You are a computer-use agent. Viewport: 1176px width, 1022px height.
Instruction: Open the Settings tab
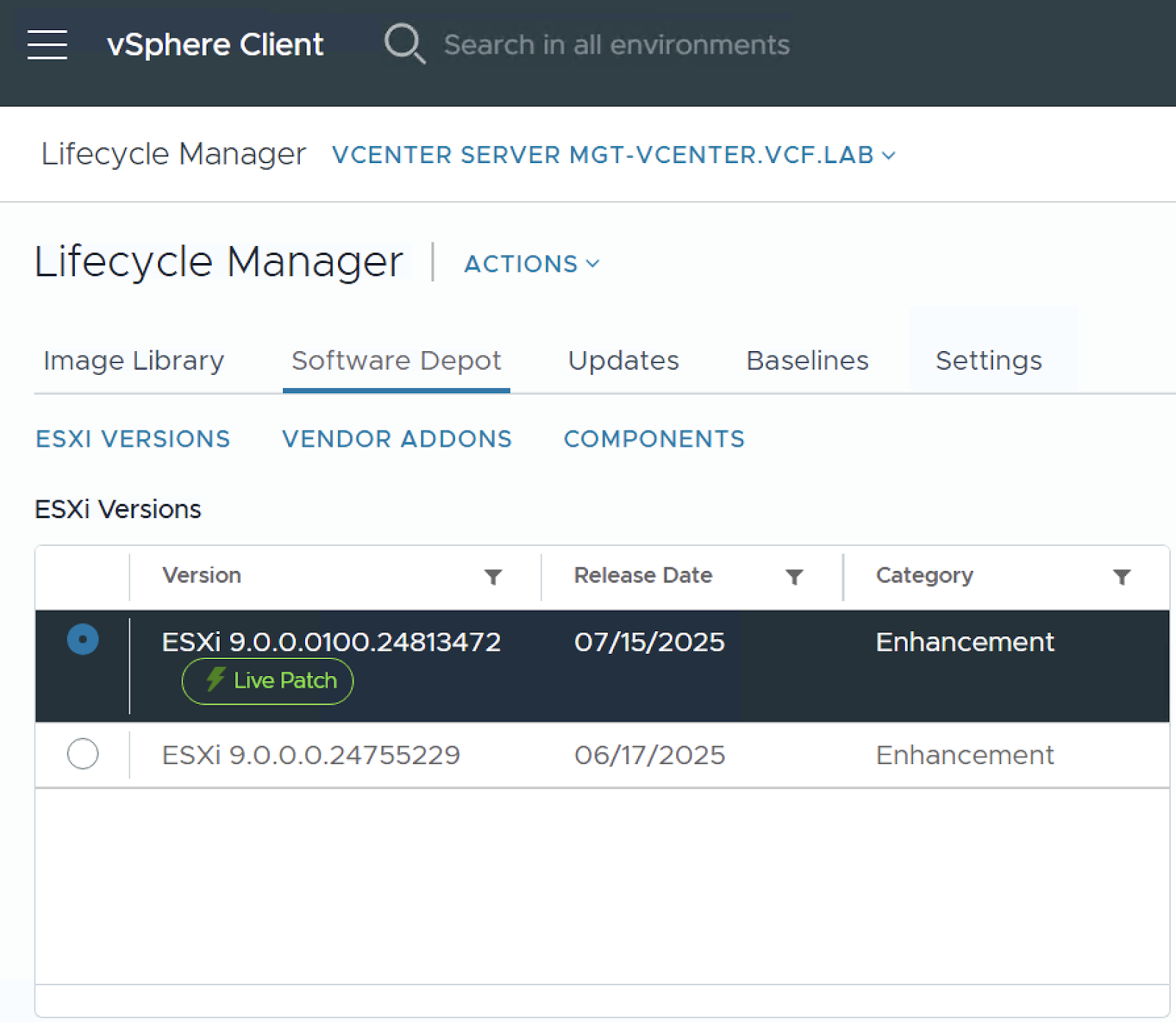(x=988, y=361)
